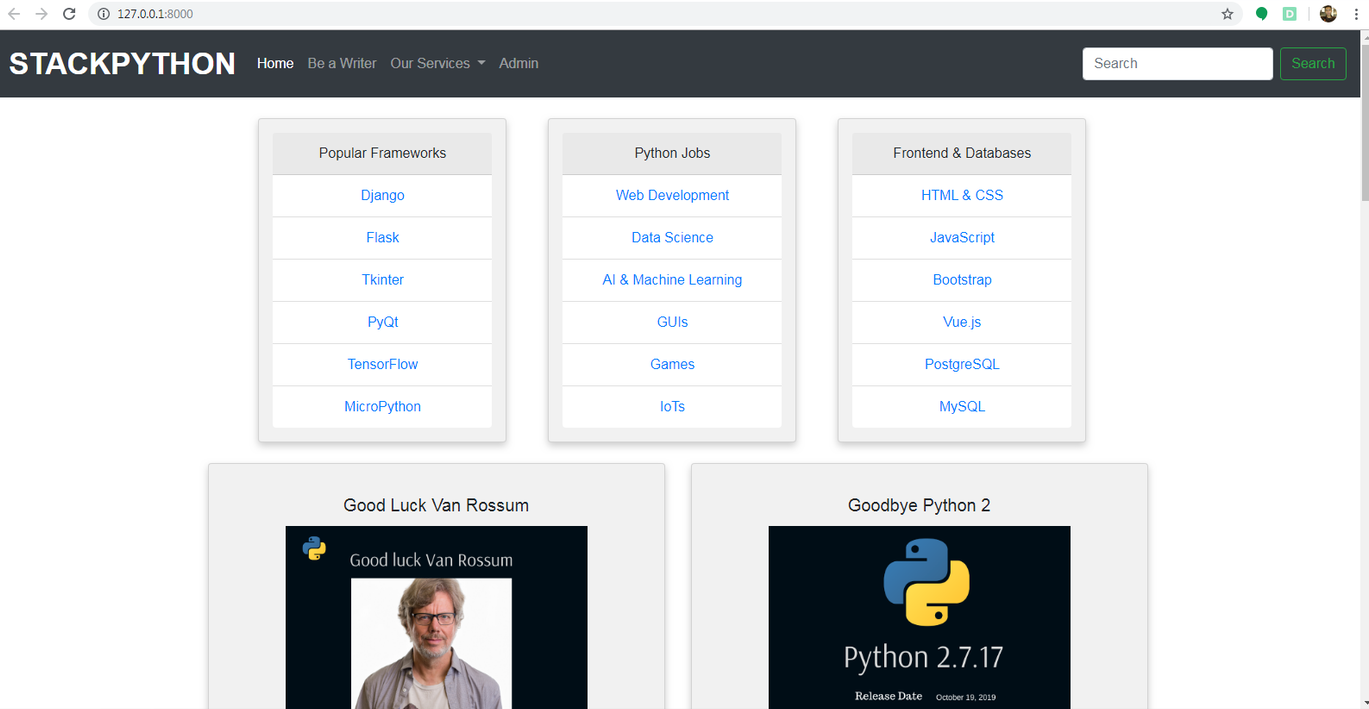
Task: Open Chrome's three-dot menu
Action: click(1354, 14)
